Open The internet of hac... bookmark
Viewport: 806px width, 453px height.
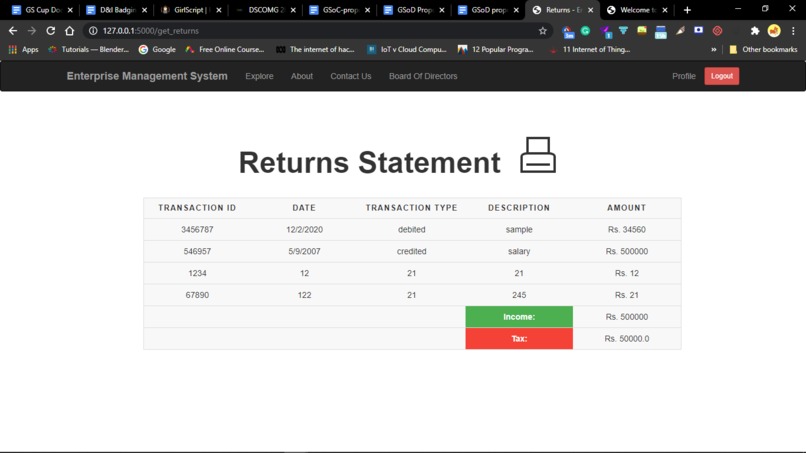[x=316, y=49]
